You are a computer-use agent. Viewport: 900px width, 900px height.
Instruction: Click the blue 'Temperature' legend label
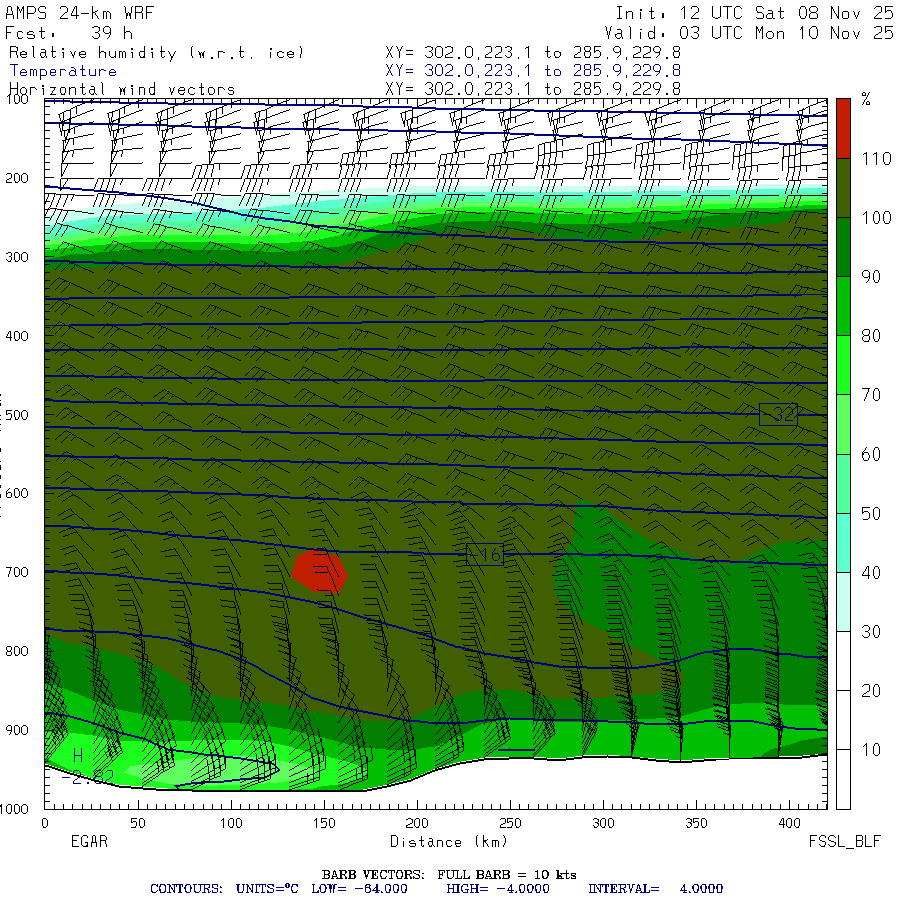pyautogui.click(x=63, y=71)
